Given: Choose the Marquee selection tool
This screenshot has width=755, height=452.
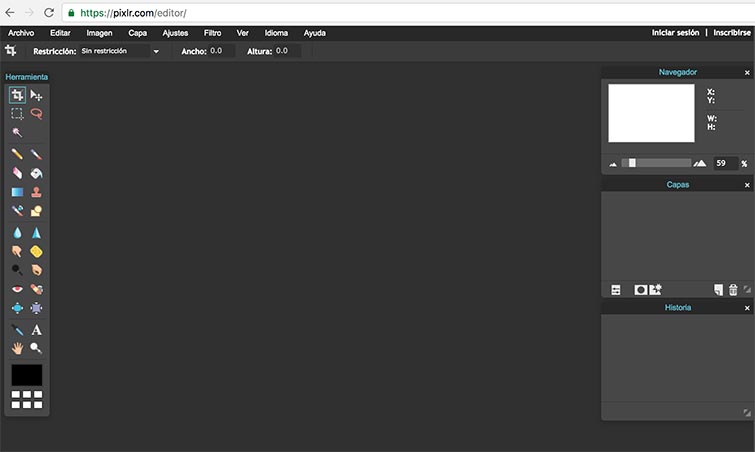Looking at the screenshot, I should point(17,114).
